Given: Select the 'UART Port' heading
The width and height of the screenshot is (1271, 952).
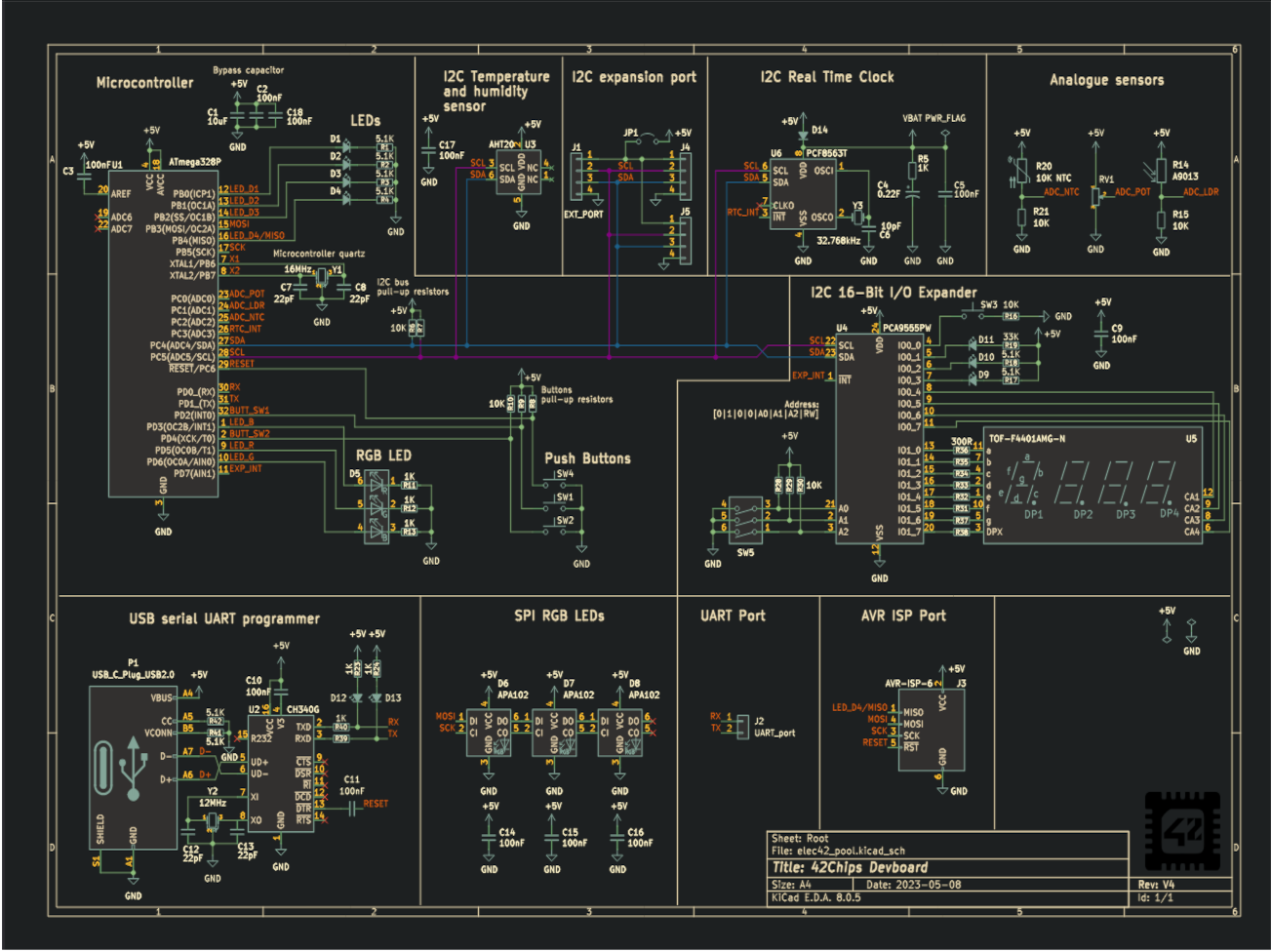Looking at the screenshot, I should [733, 615].
